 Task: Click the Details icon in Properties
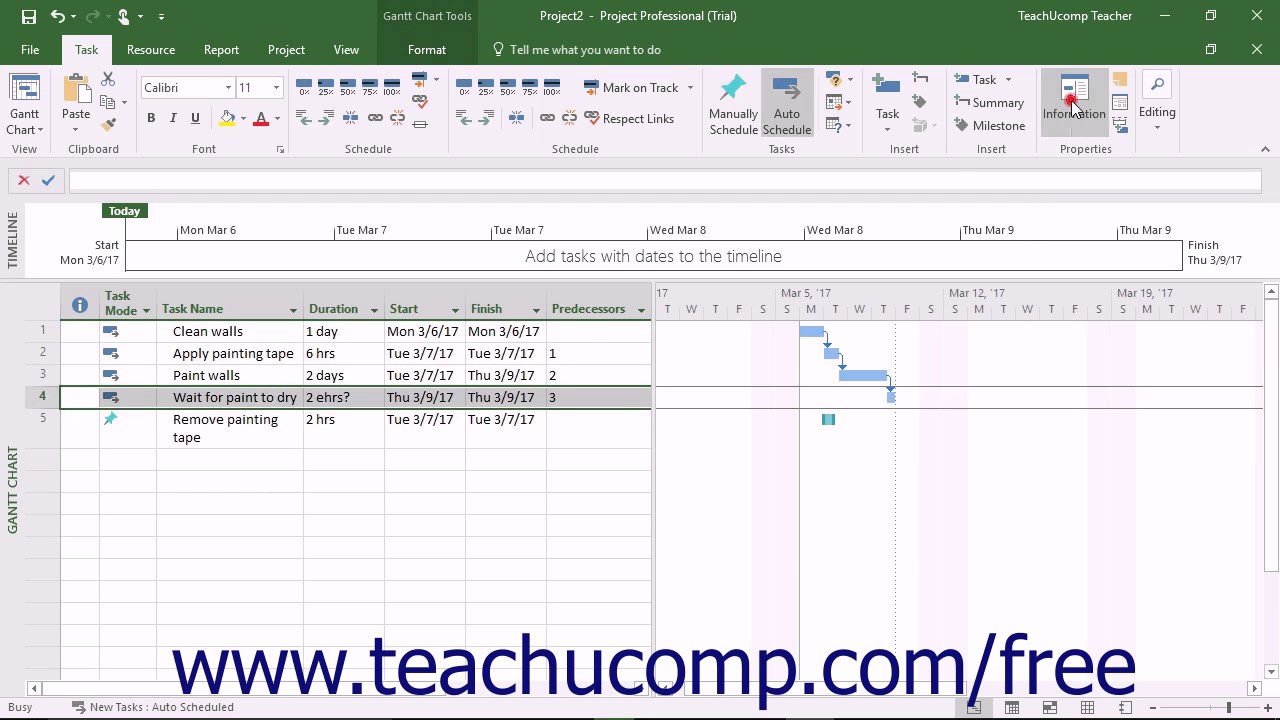(1120, 102)
